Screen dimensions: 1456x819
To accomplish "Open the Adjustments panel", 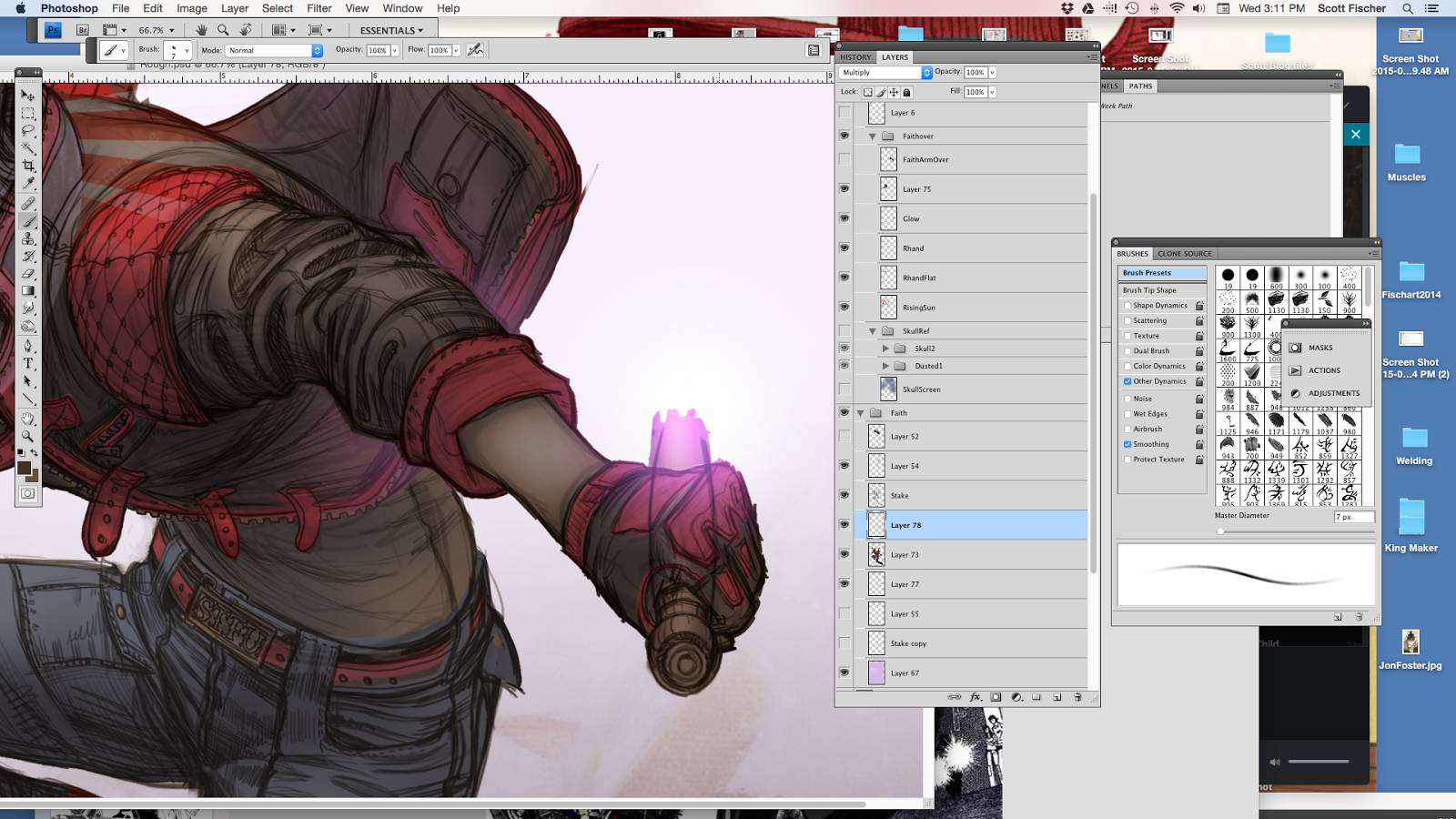I will tap(1326, 393).
